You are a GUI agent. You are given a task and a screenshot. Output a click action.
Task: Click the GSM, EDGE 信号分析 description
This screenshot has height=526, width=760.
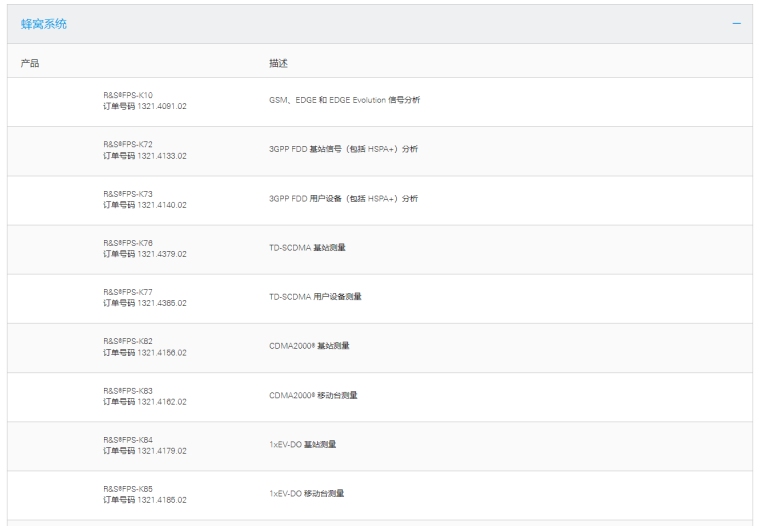coord(343,100)
